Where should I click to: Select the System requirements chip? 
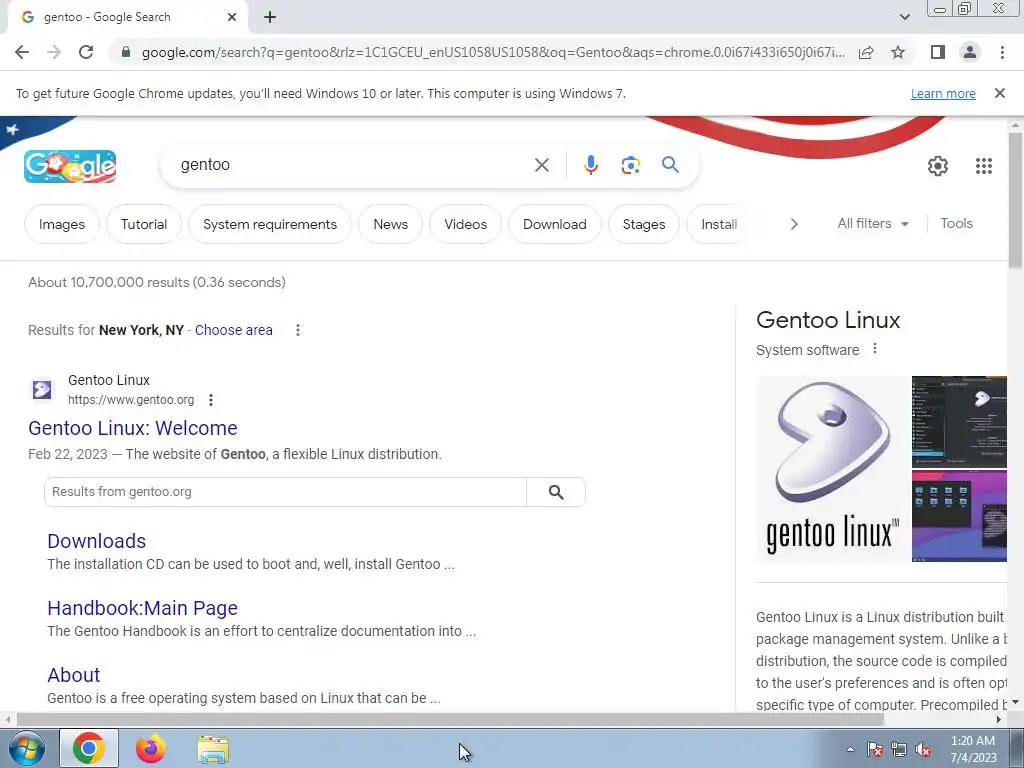pyautogui.click(x=270, y=224)
